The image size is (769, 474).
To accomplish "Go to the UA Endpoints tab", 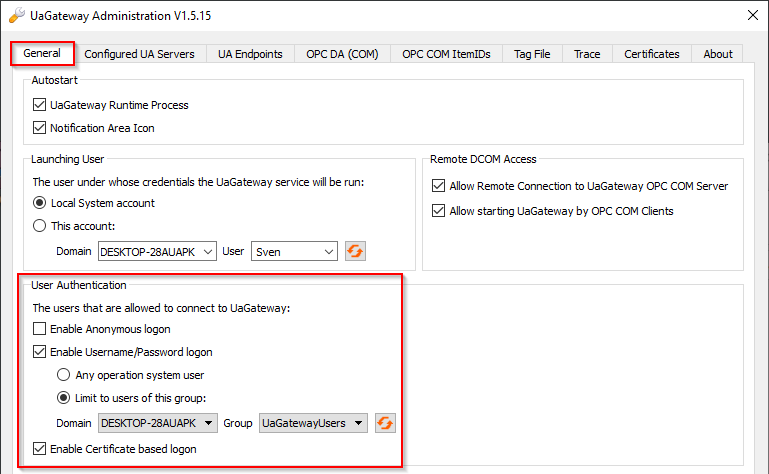I will coord(250,54).
